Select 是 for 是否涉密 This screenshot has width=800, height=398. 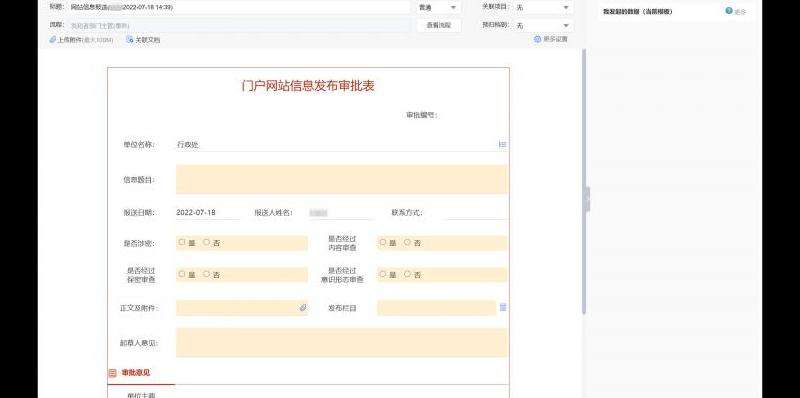182,242
